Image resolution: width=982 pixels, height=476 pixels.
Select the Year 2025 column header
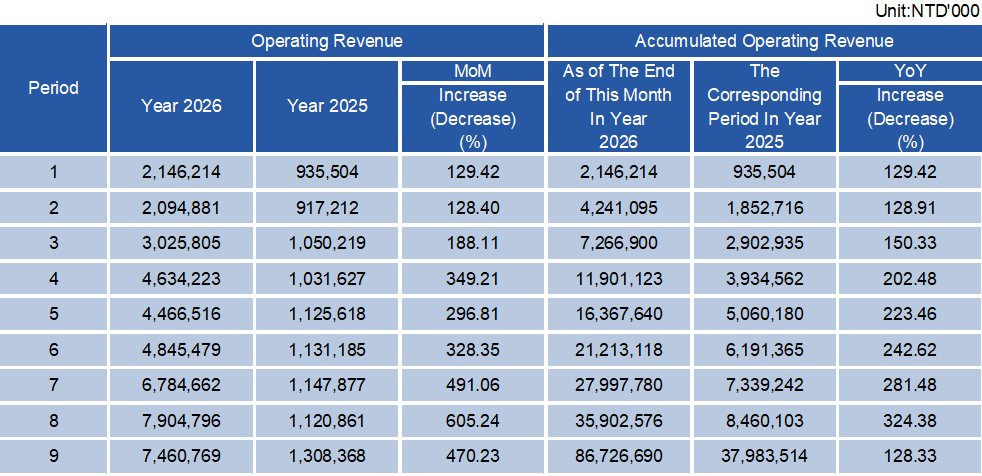click(328, 106)
